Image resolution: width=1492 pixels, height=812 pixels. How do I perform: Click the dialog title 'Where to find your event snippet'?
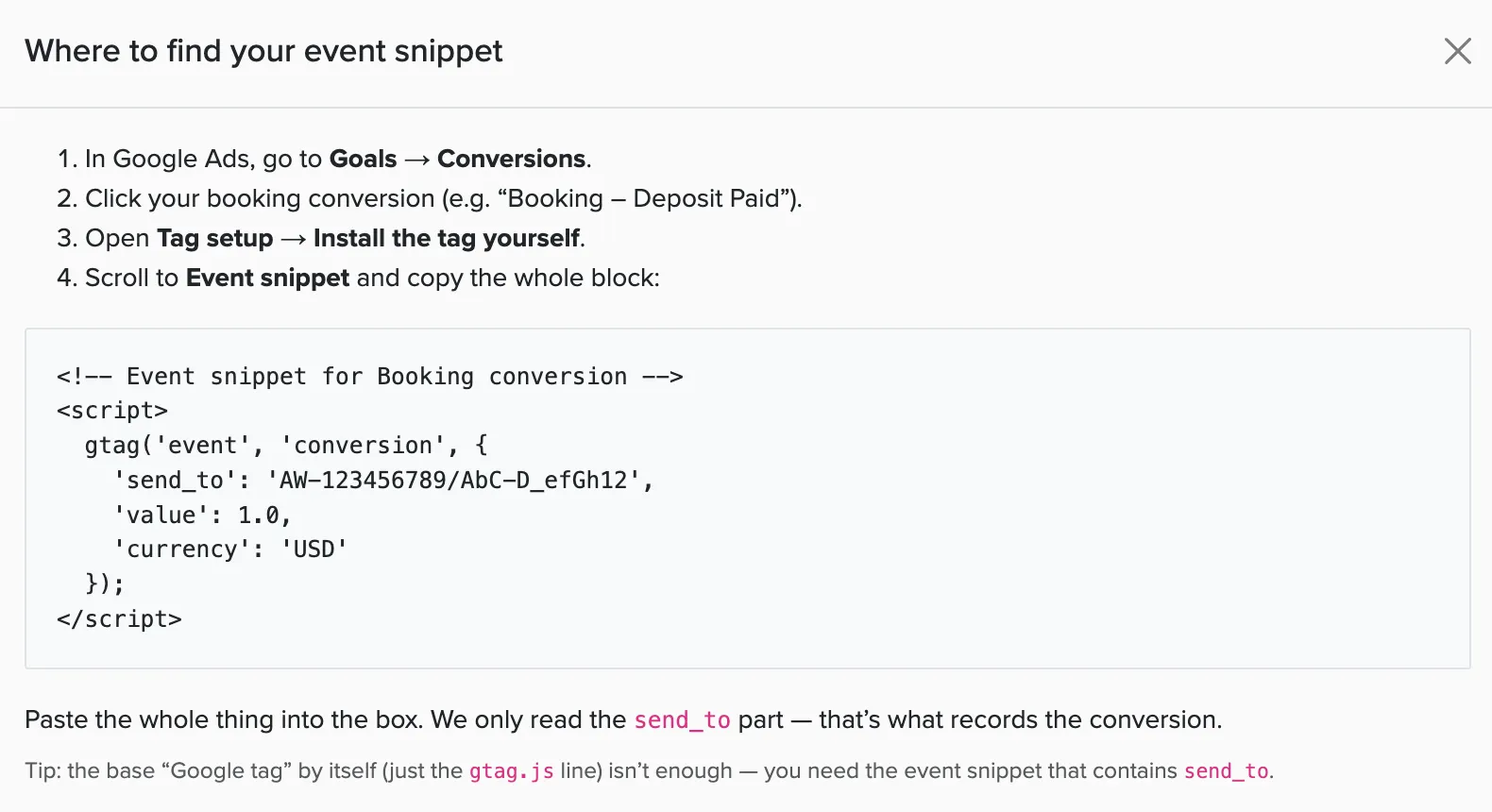(263, 51)
